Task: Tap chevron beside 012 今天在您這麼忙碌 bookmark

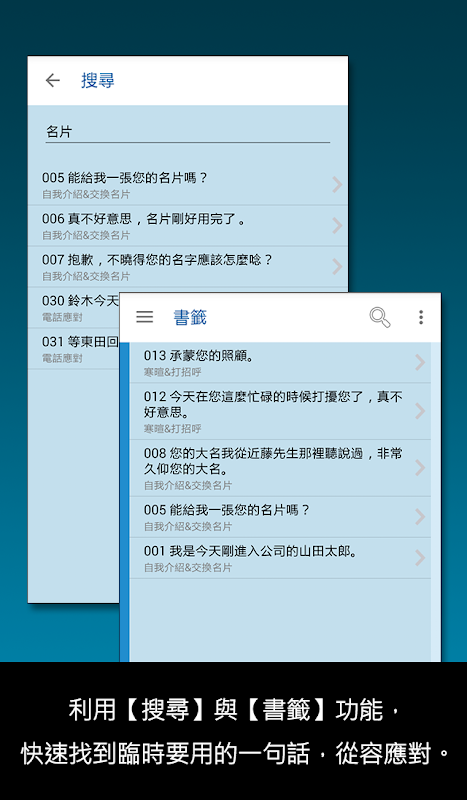Action: click(420, 411)
